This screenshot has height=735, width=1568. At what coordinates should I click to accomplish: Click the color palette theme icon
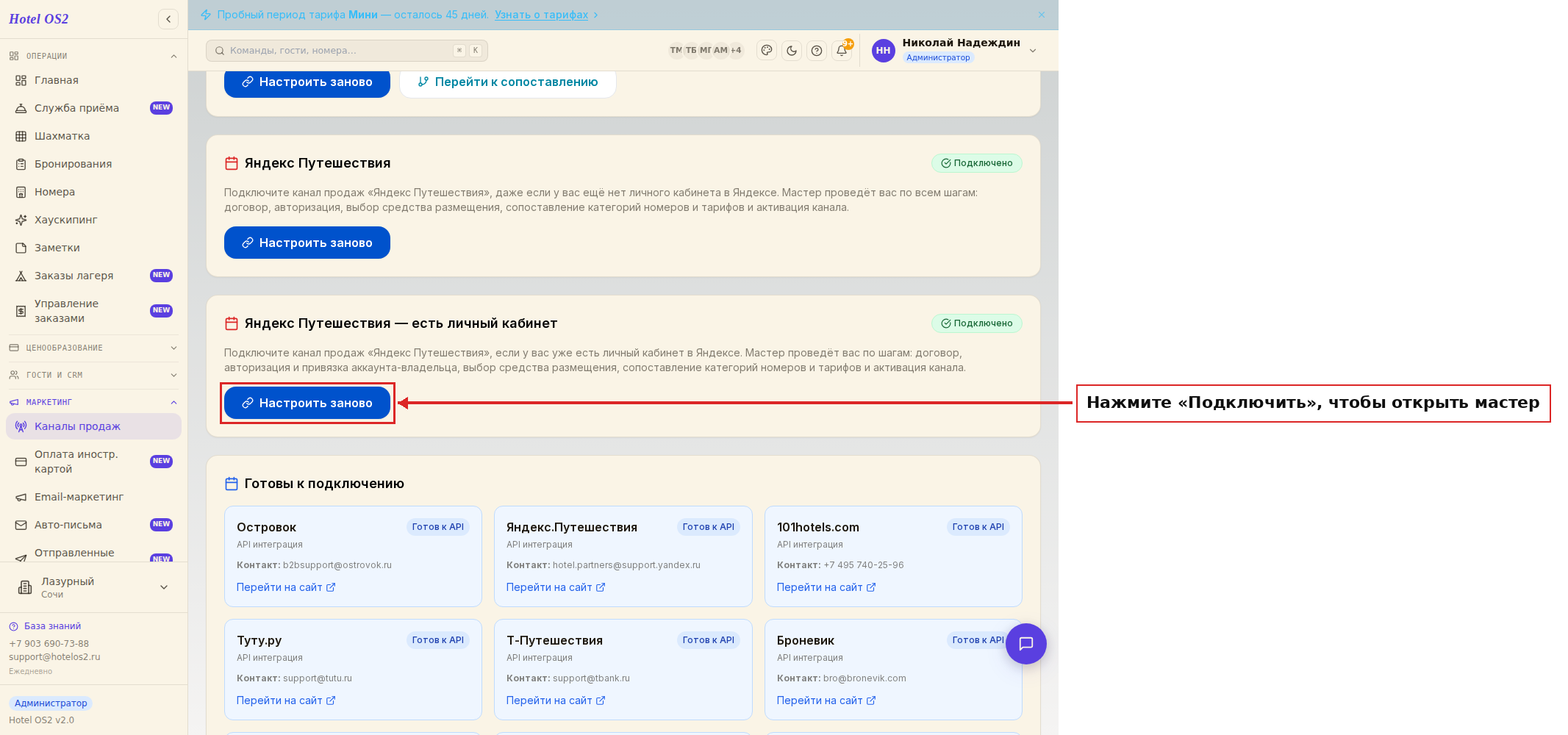(767, 51)
